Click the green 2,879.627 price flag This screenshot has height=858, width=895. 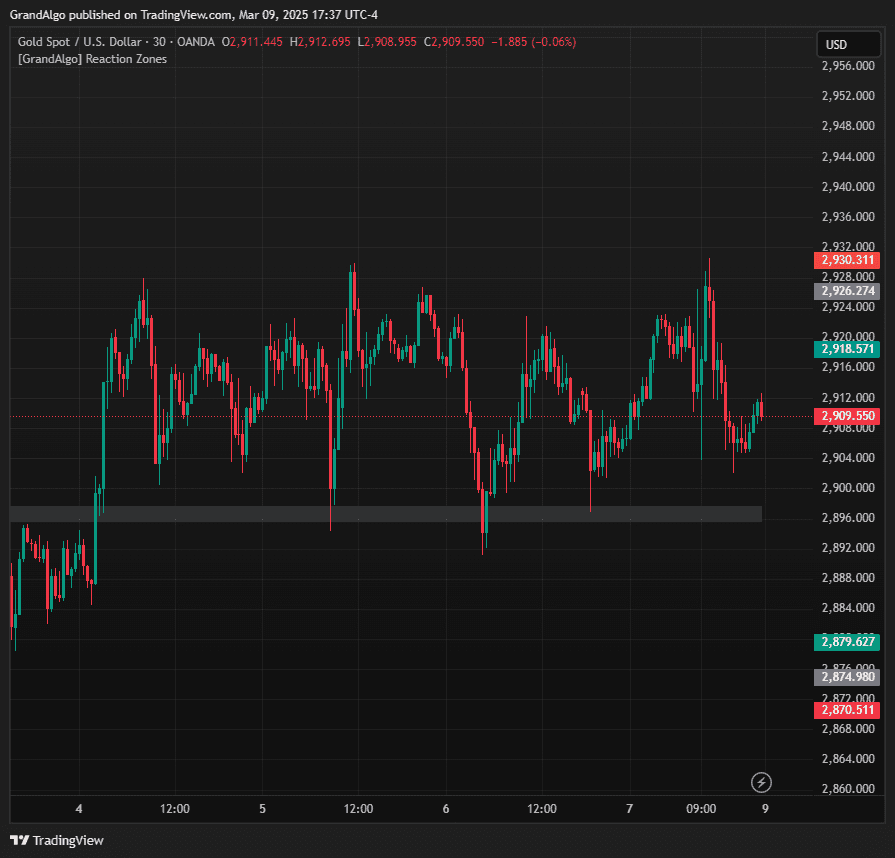(846, 642)
